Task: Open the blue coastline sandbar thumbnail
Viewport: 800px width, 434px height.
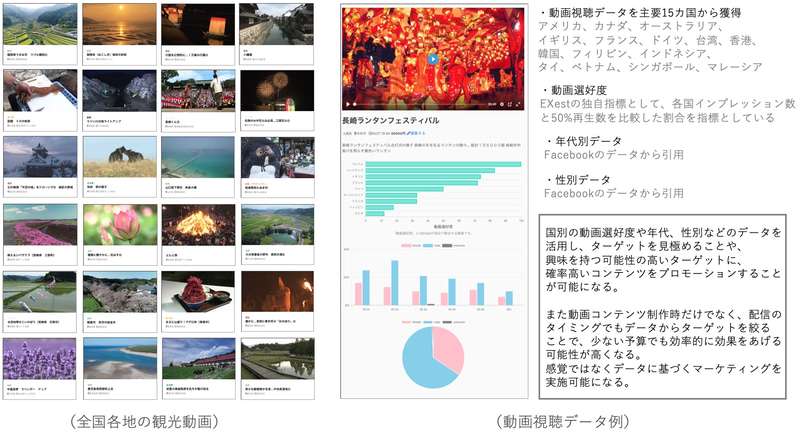Action: [x=120, y=359]
